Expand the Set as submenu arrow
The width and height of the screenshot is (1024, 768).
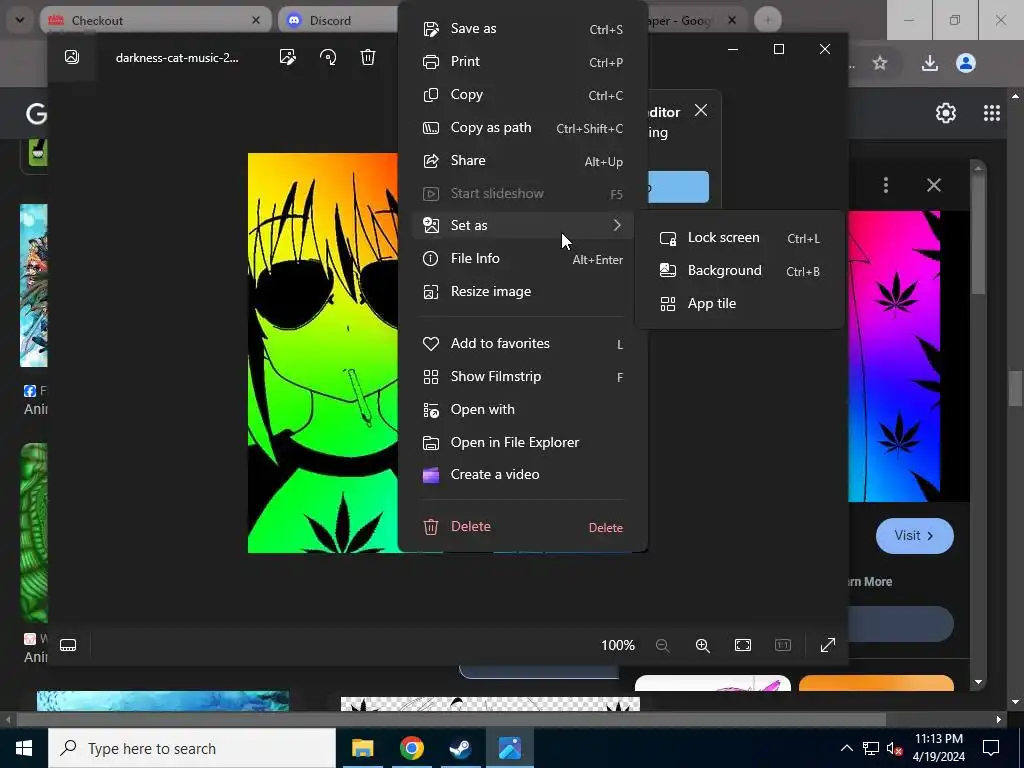coord(617,225)
